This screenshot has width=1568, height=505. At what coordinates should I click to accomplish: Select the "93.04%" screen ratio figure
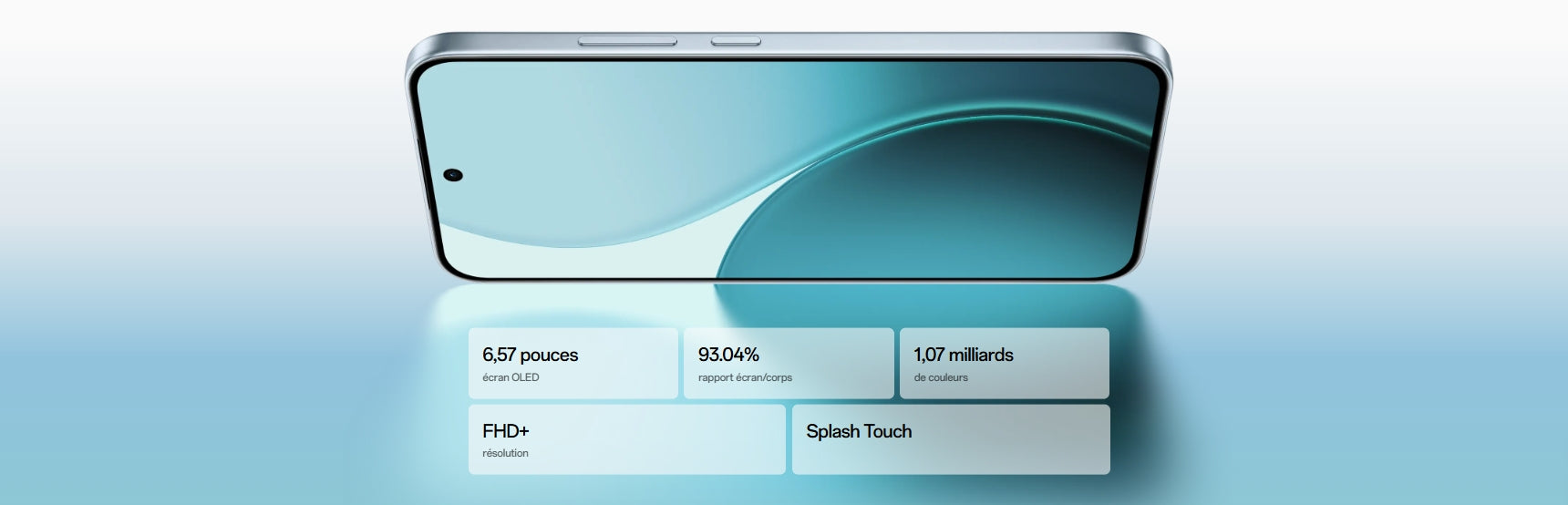pyautogui.click(x=728, y=355)
